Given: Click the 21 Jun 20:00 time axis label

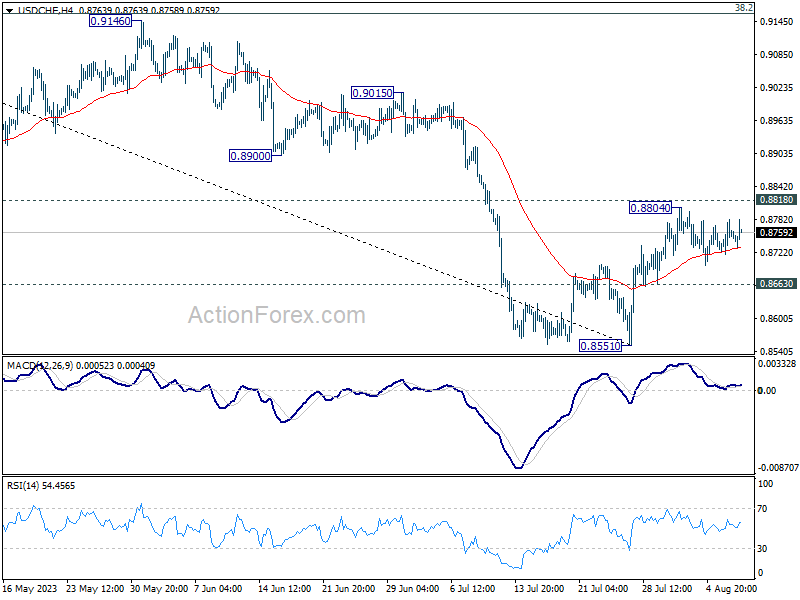Looking at the screenshot, I should pyautogui.click(x=348, y=588).
